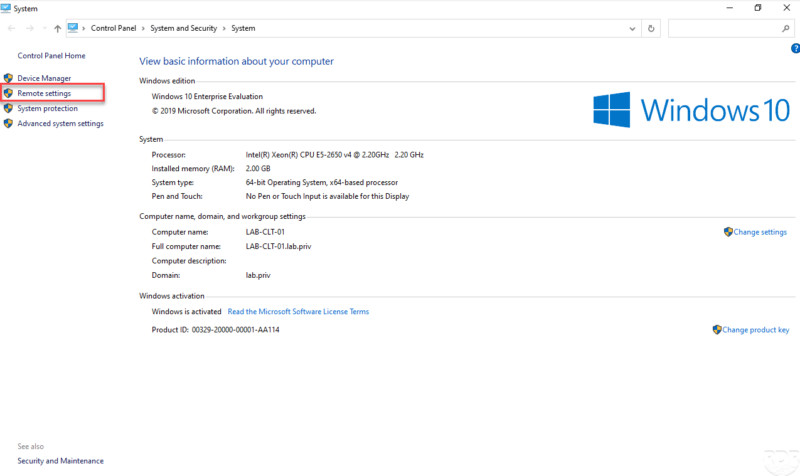Image resolution: width=800 pixels, height=476 pixels.
Task: Select Control Panel breadcrumb
Action: 113,29
